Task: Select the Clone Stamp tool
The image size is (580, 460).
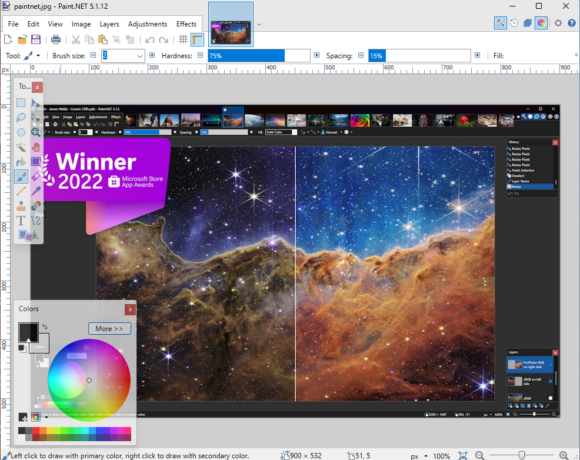Action: click(x=21, y=206)
